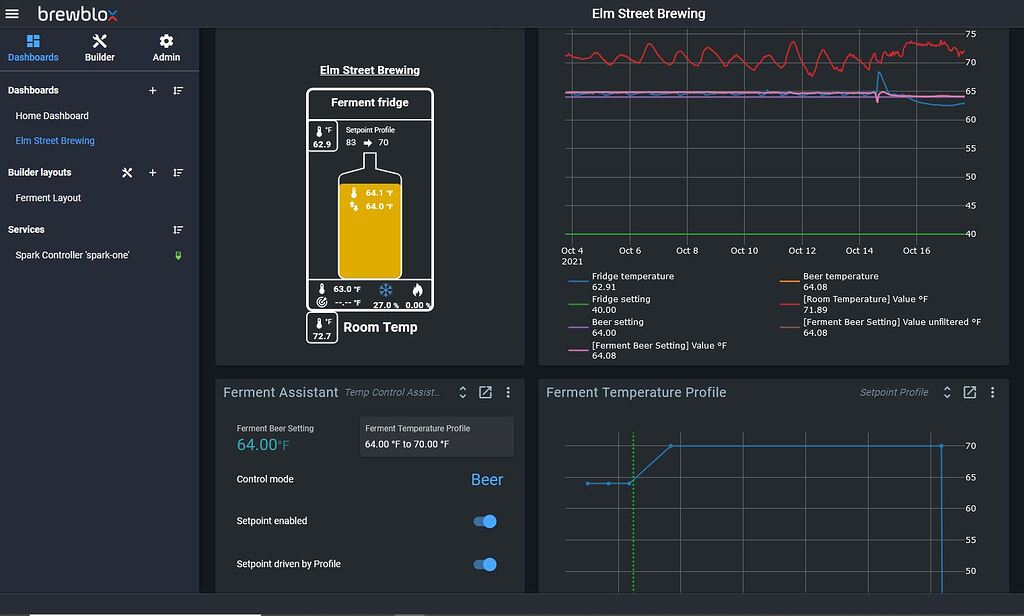This screenshot has height=616, width=1024.
Task: Toggle the Setpoint enabled switch
Action: point(485,521)
